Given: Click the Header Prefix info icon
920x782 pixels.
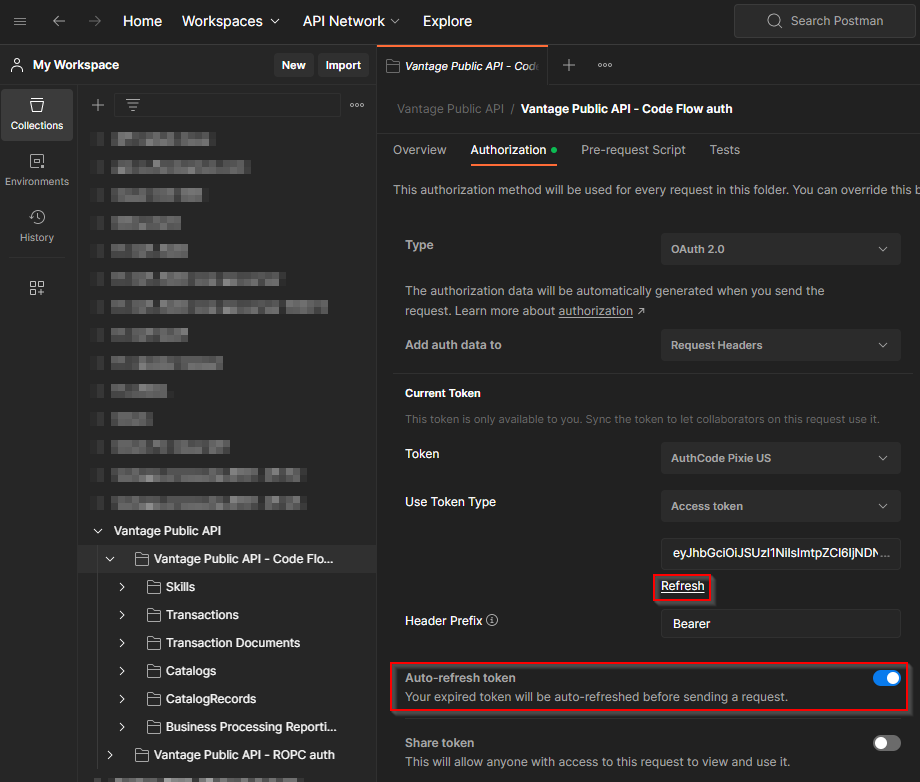Looking at the screenshot, I should [492, 620].
